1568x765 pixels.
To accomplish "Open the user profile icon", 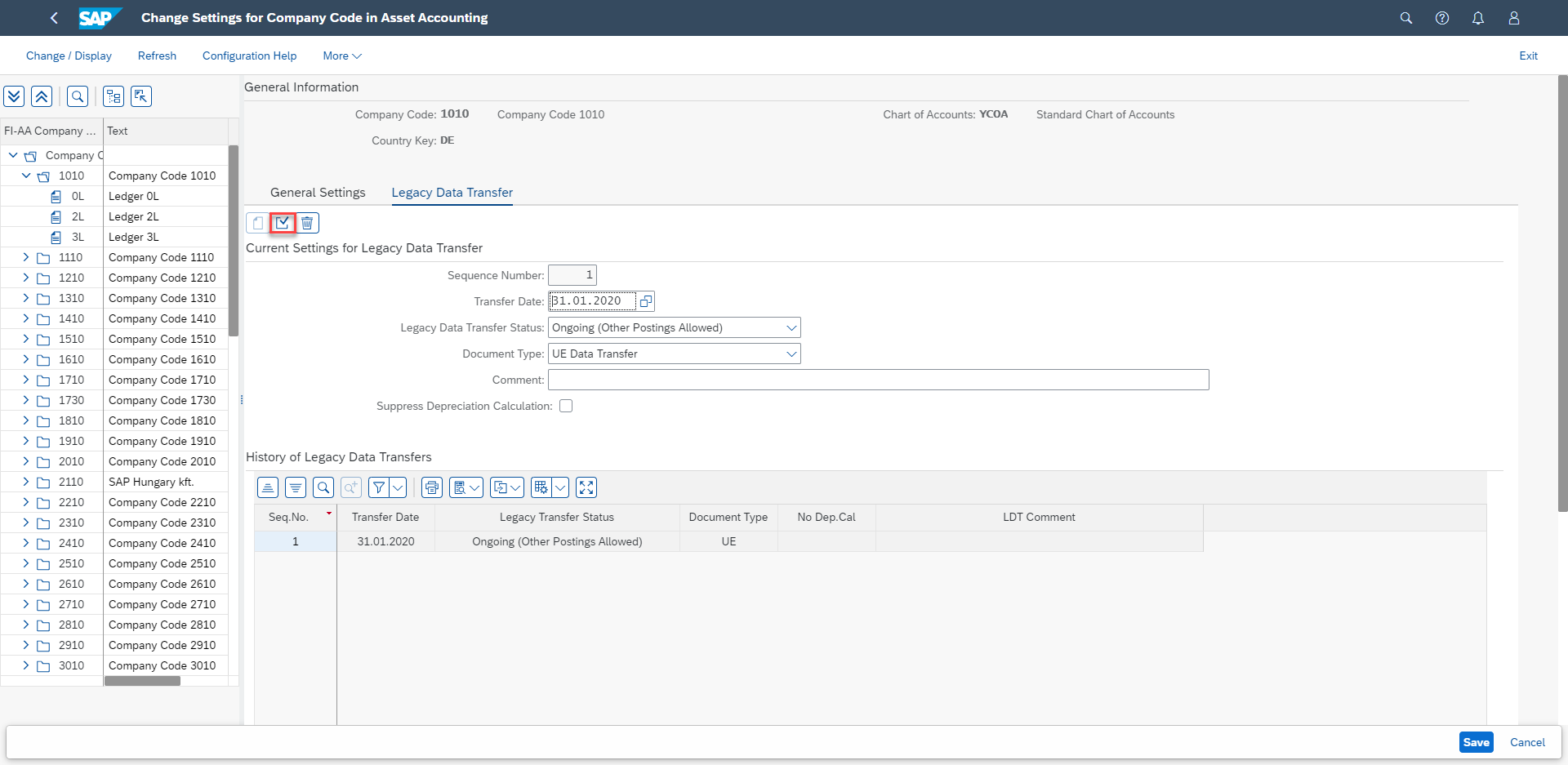I will tap(1514, 18).
